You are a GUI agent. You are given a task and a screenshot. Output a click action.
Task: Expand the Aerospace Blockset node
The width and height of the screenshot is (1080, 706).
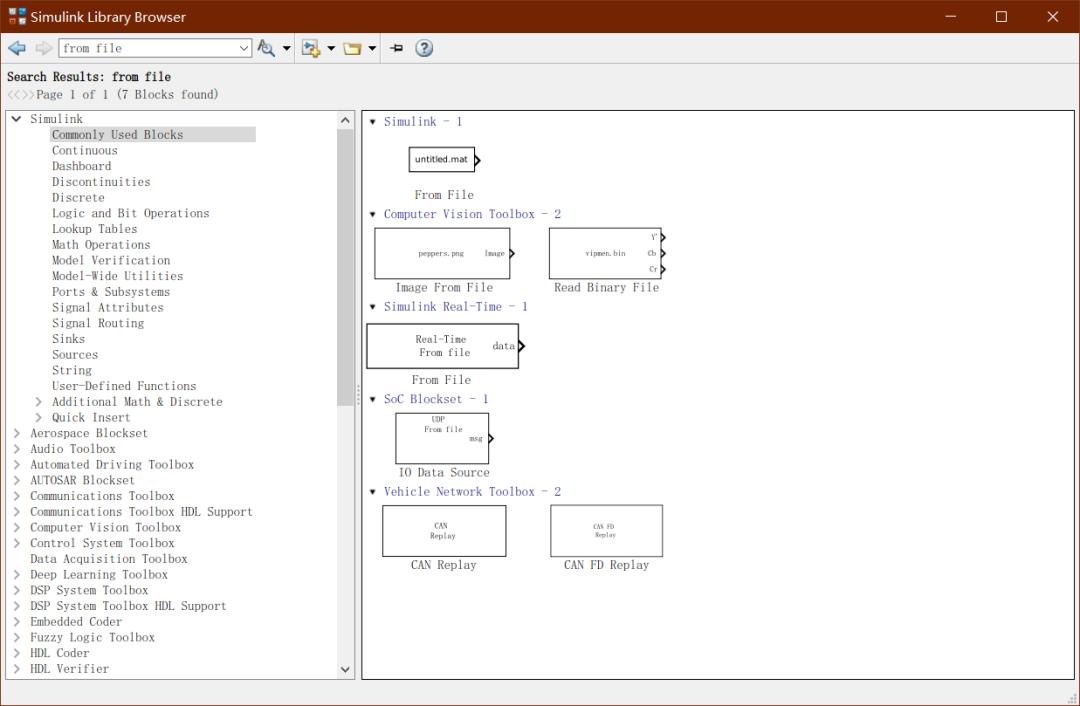(16, 433)
